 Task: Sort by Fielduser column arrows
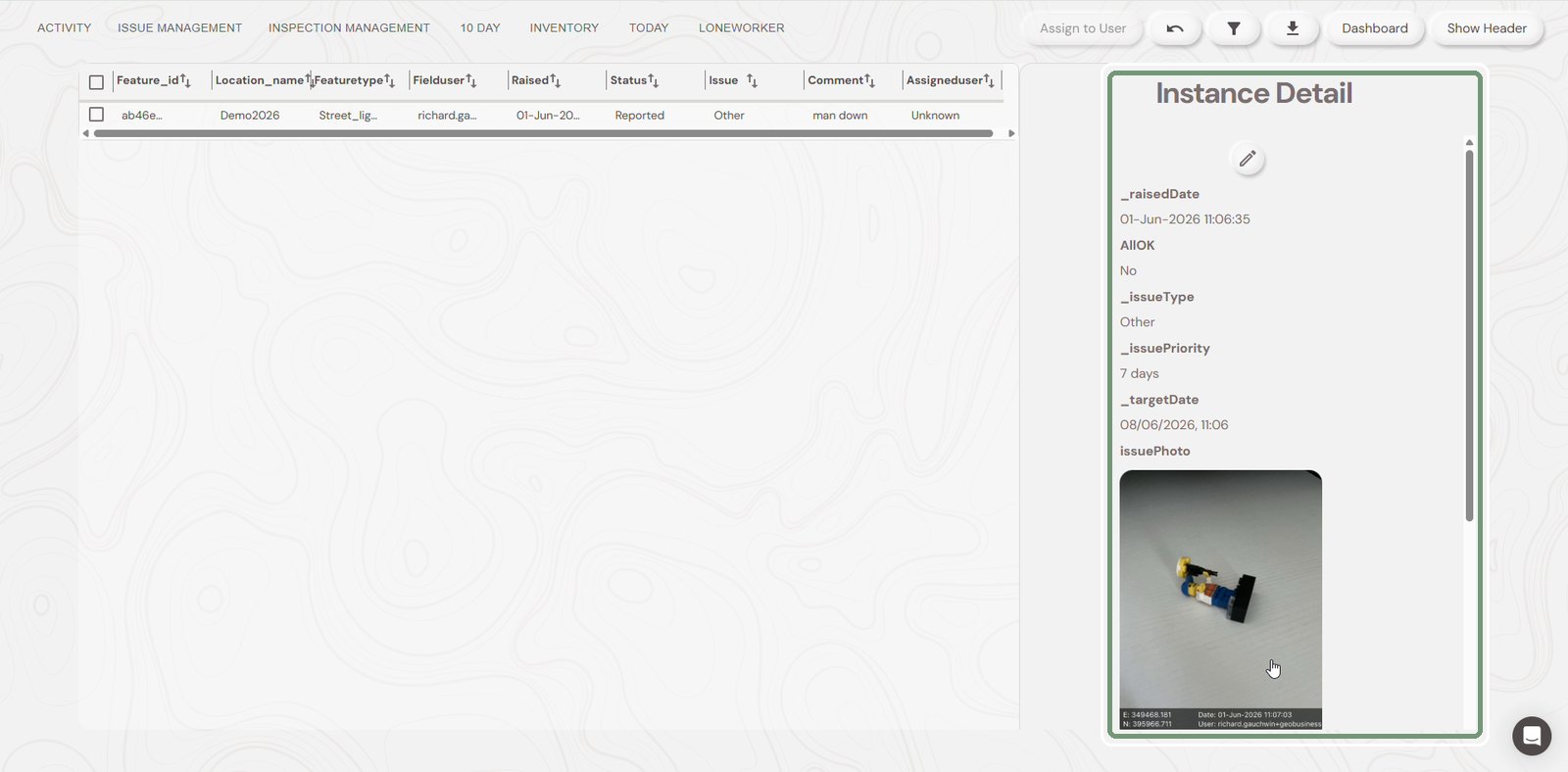(x=470, y=80)
